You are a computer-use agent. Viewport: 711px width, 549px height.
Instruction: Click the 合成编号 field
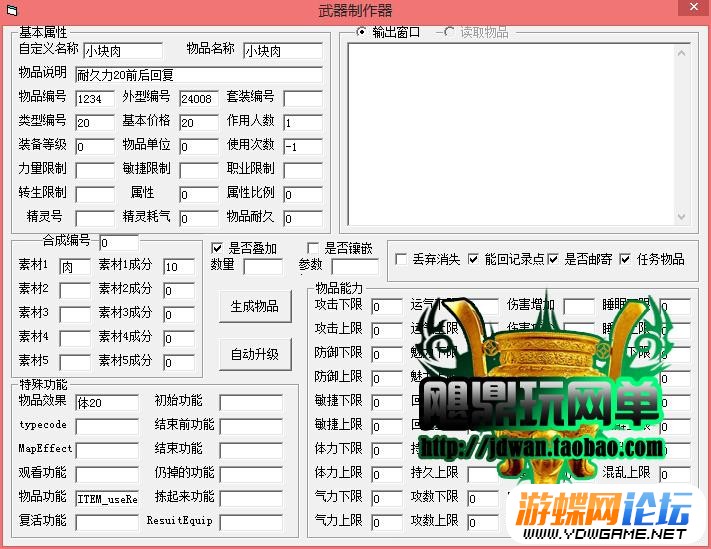[119, 243]
